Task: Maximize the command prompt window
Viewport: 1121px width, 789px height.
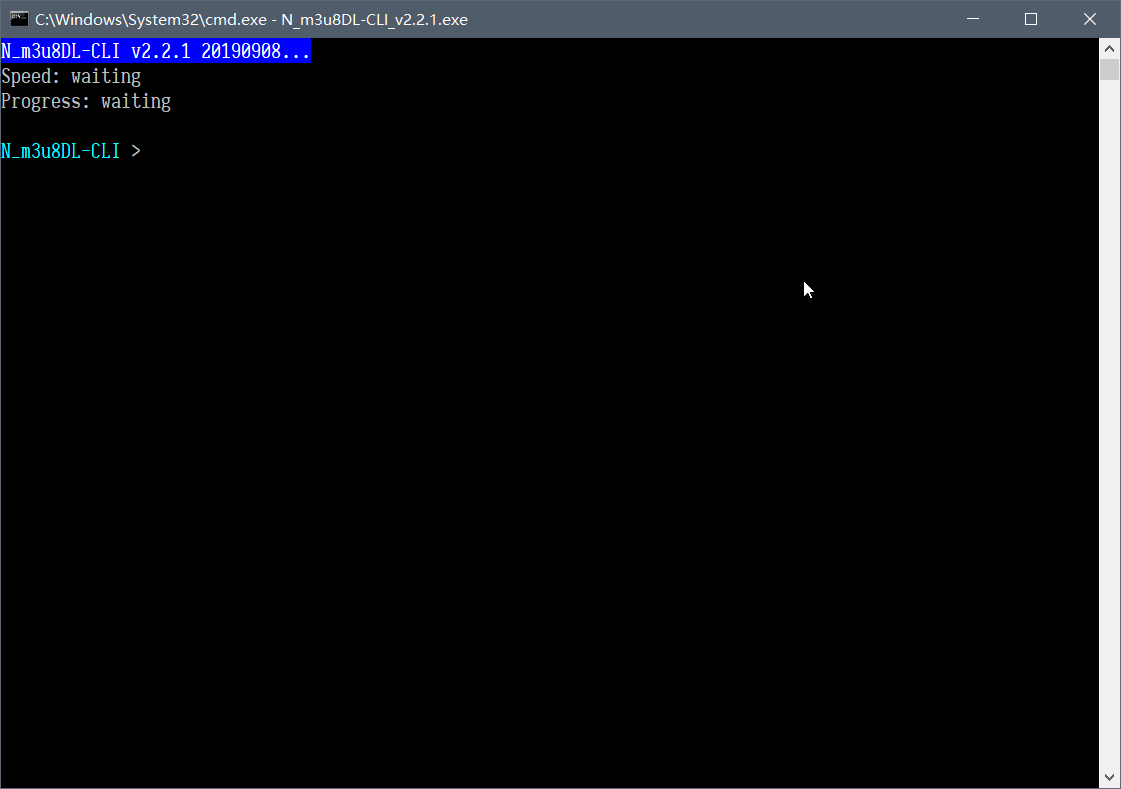Action: [1031, 18]
